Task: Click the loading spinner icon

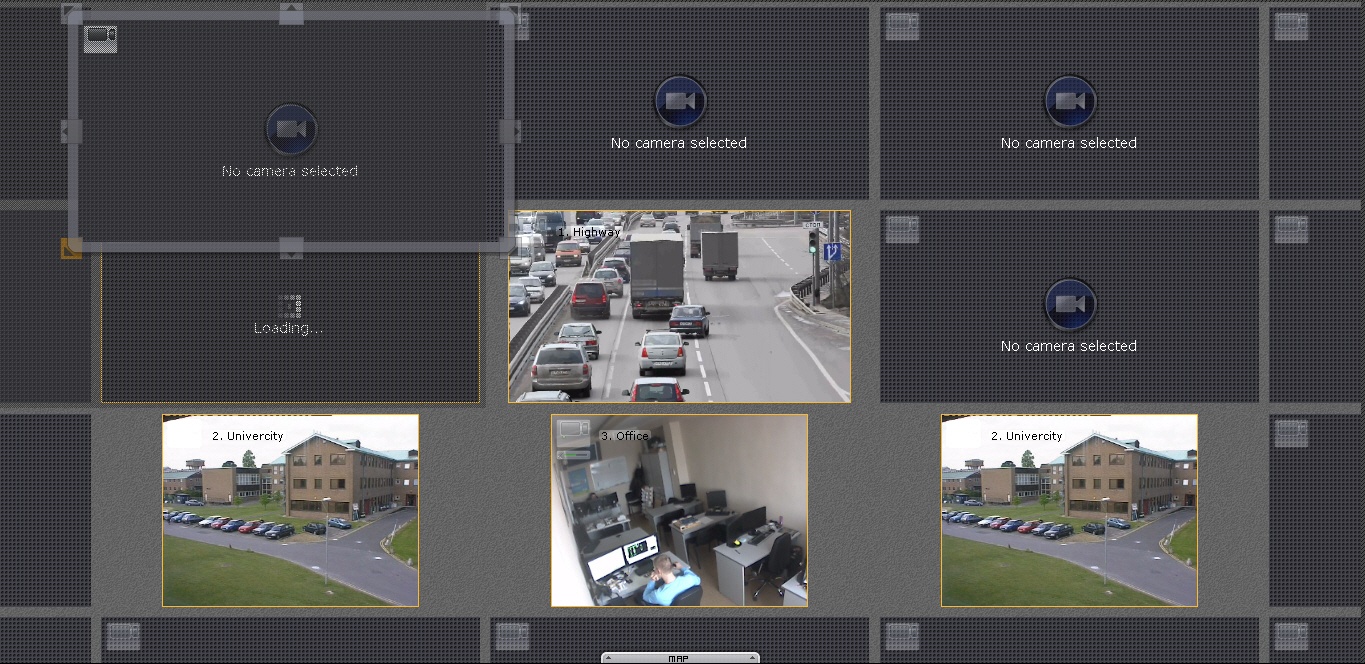Action: (x=290, y=305)
